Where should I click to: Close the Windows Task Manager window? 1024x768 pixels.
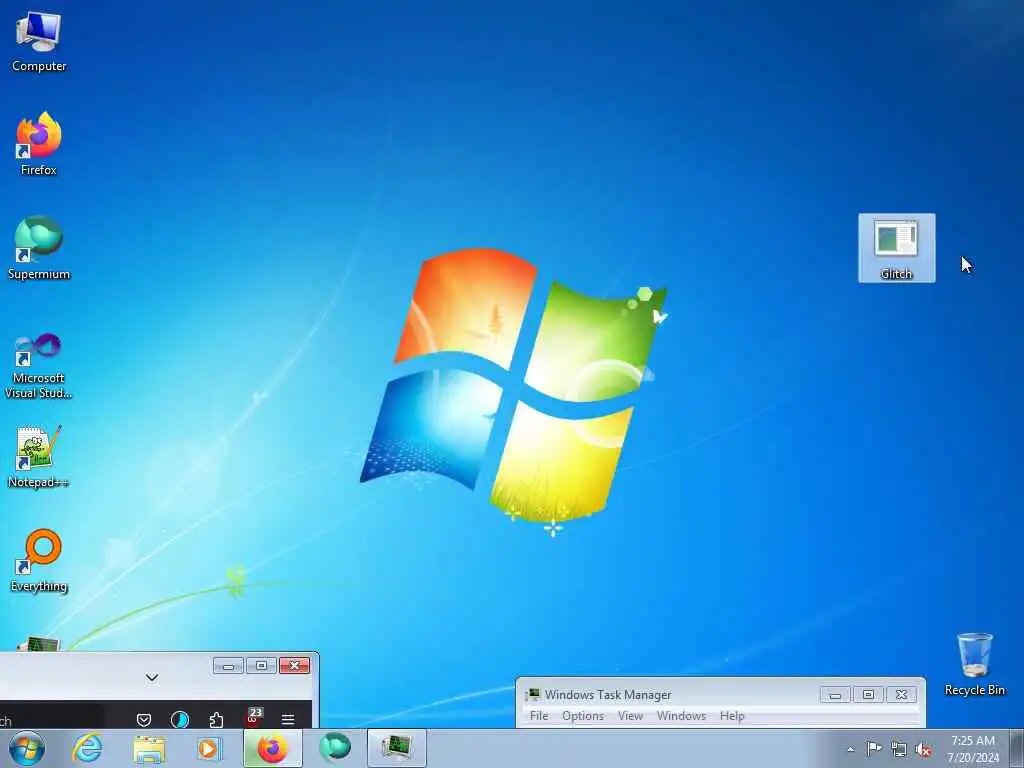coord(901,694)
